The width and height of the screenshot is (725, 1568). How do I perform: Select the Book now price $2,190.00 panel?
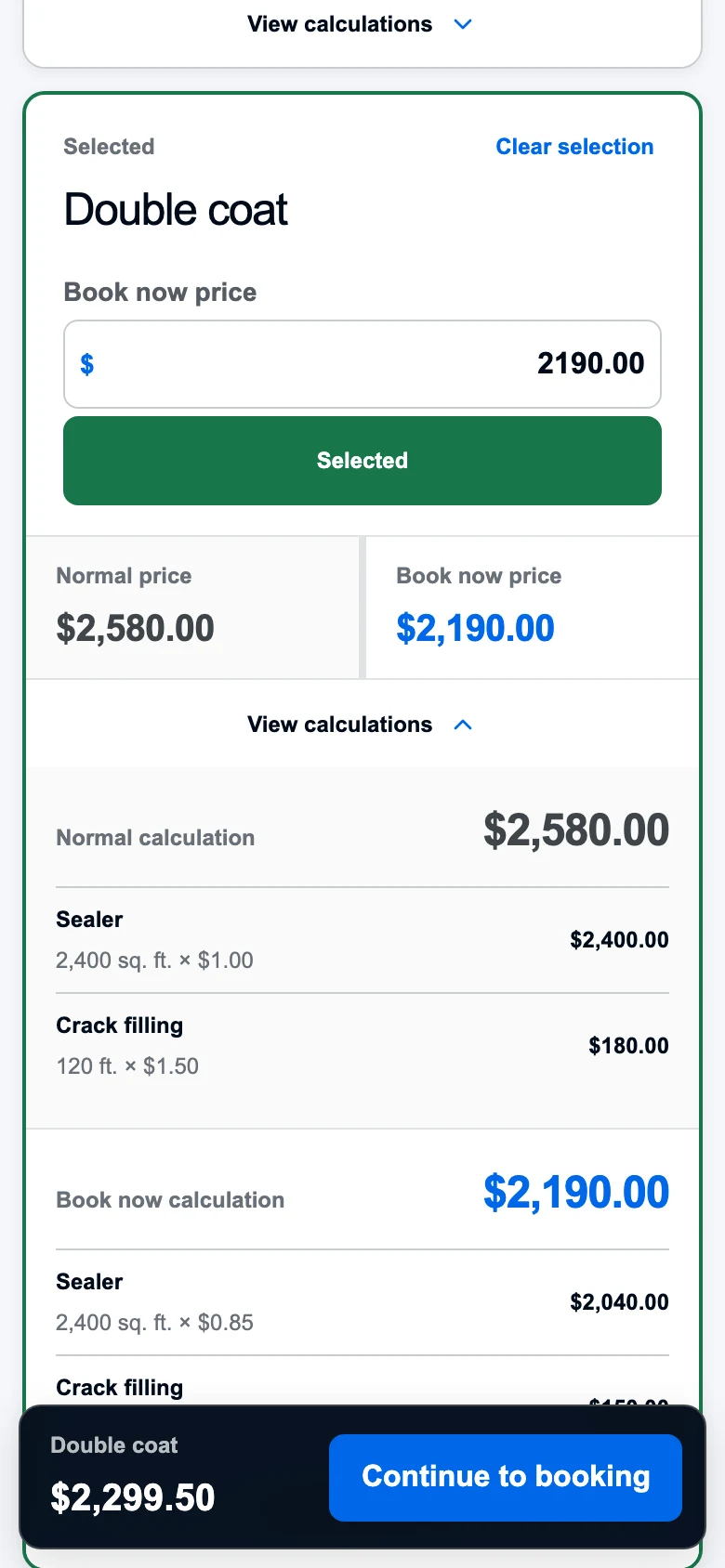pyautogui.click(x=532, y=608)
